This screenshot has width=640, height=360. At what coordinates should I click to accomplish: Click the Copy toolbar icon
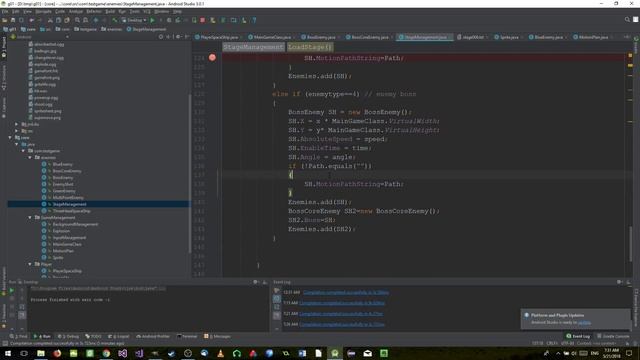[x=58, y=20]
